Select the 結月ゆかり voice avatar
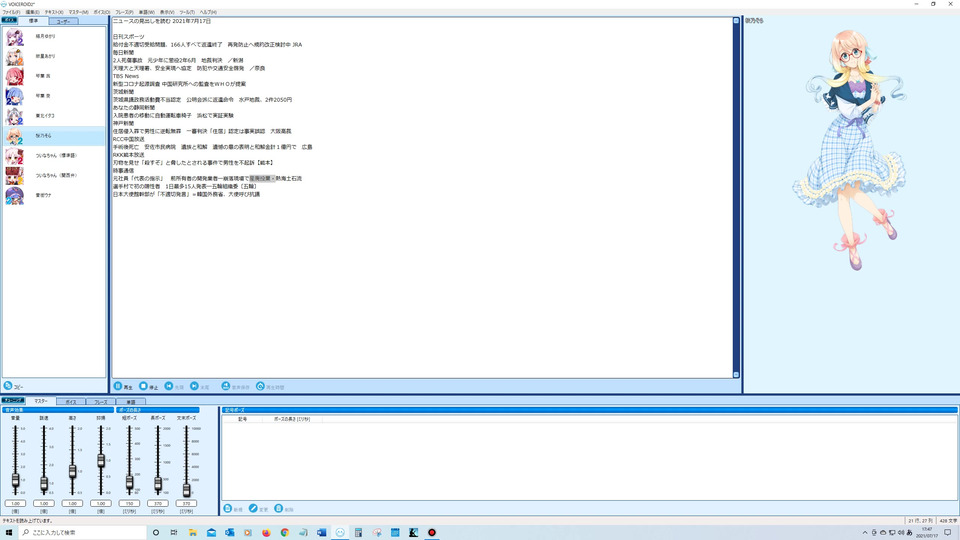The image size is (960, 540). pos(15,37)
